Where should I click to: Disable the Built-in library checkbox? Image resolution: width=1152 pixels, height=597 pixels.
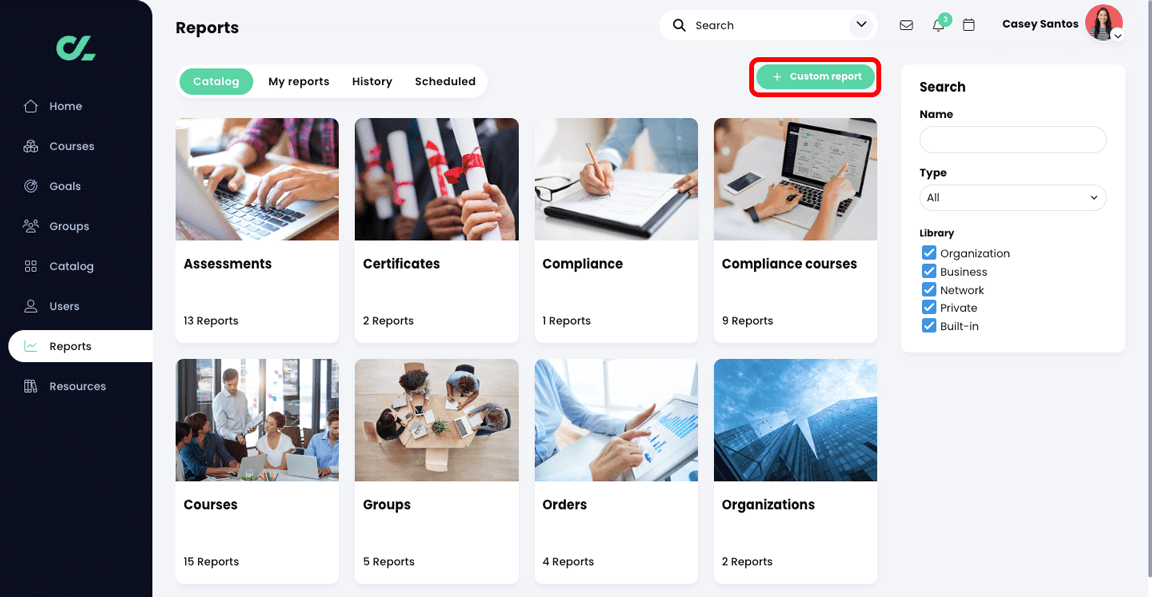point(929,325)
